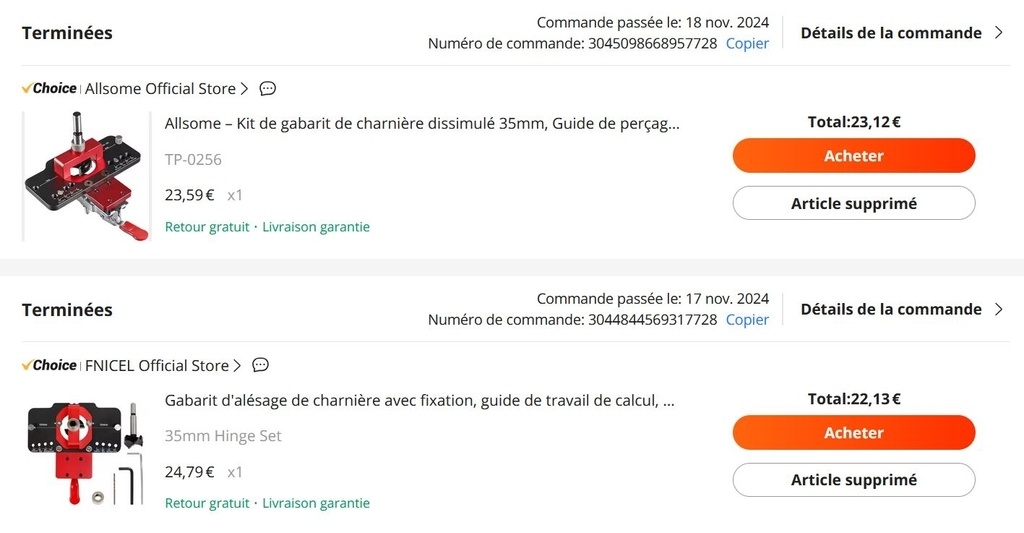Image resolution: width=1024 pixels, height=533 pixels.
Task: Open order details arrow for 18 nov. order
Action: (x=999, y=33)
